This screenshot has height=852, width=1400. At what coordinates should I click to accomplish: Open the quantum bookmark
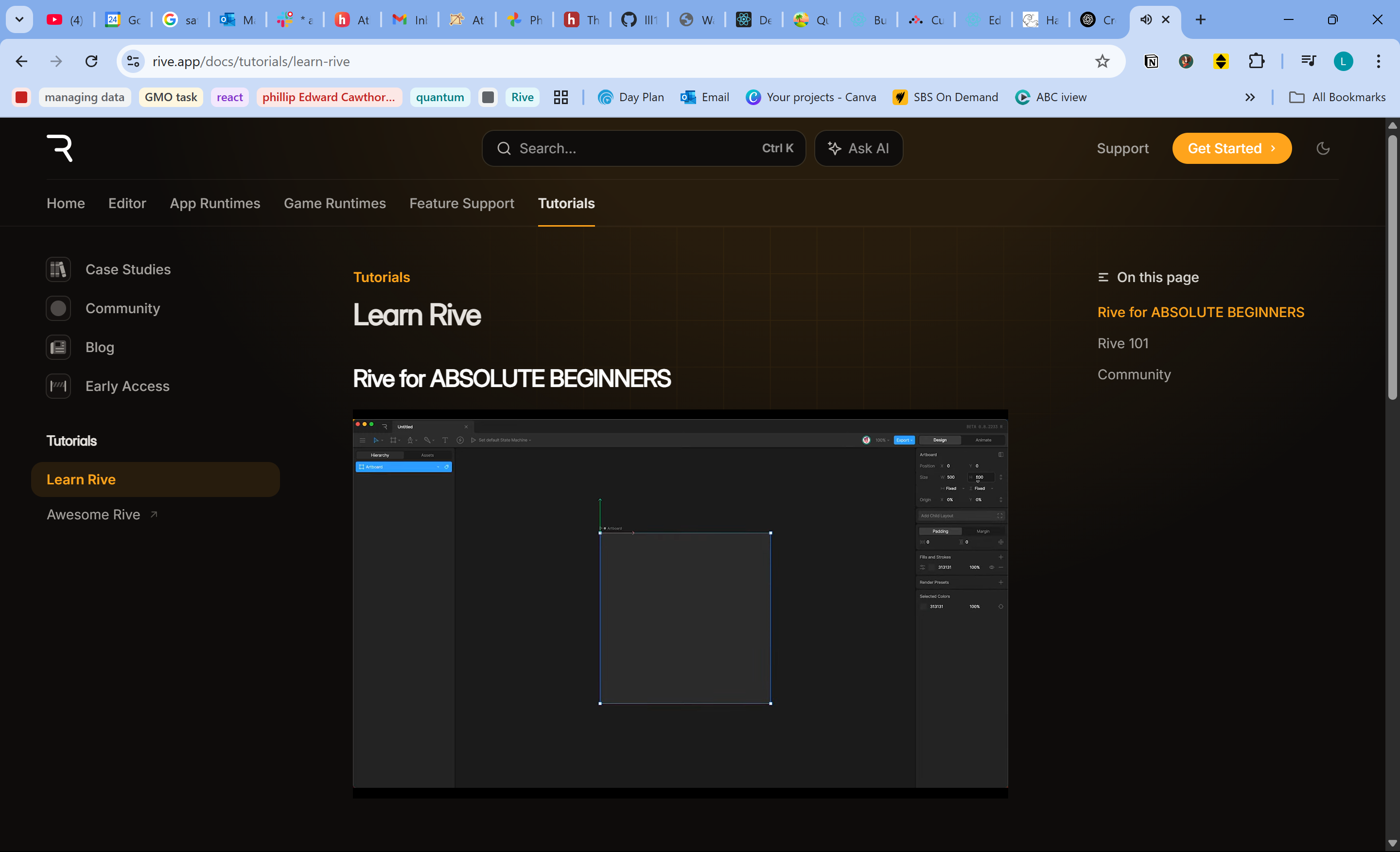coord(440,97)
